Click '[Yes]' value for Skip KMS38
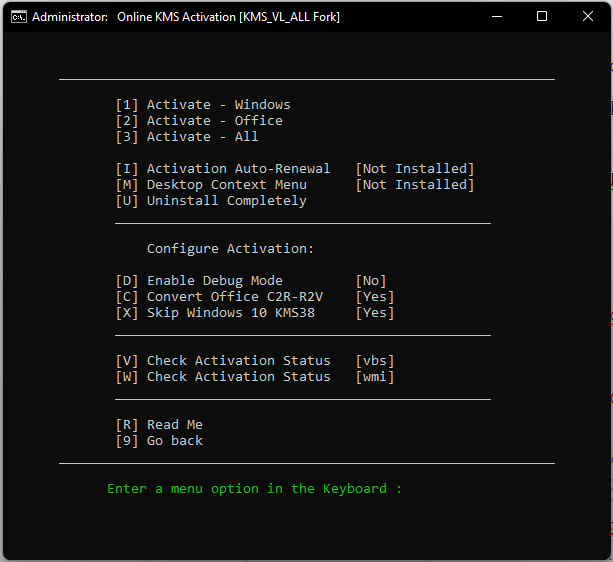This screenshot has height=562, width=613. 375,313
